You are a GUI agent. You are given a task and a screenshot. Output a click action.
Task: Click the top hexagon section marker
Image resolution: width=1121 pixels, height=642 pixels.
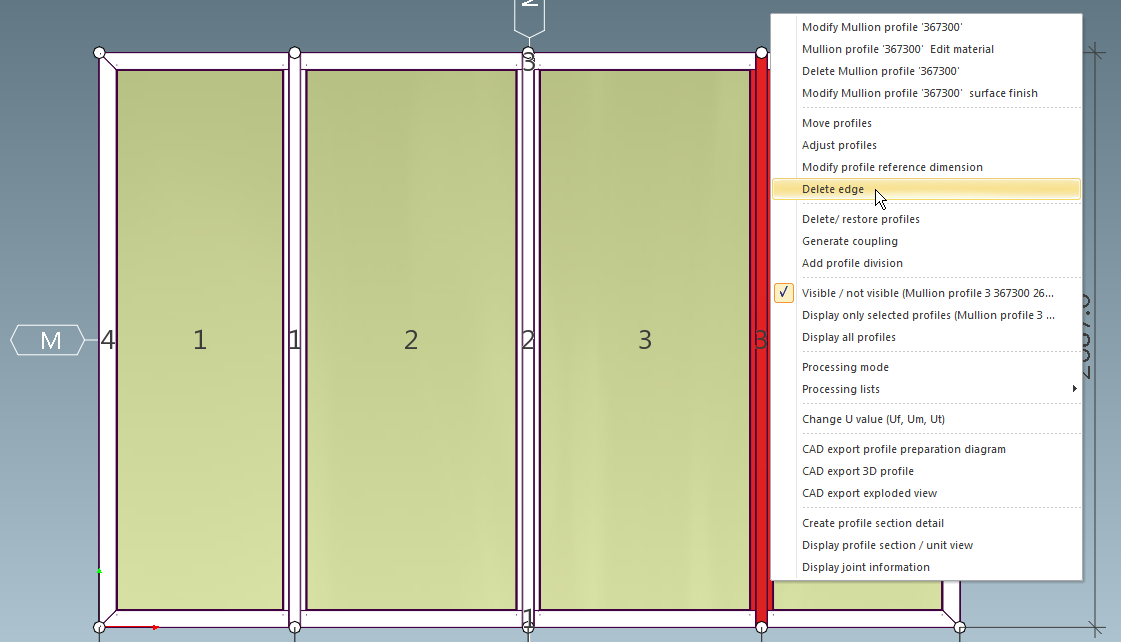click(x=529, y=14)
